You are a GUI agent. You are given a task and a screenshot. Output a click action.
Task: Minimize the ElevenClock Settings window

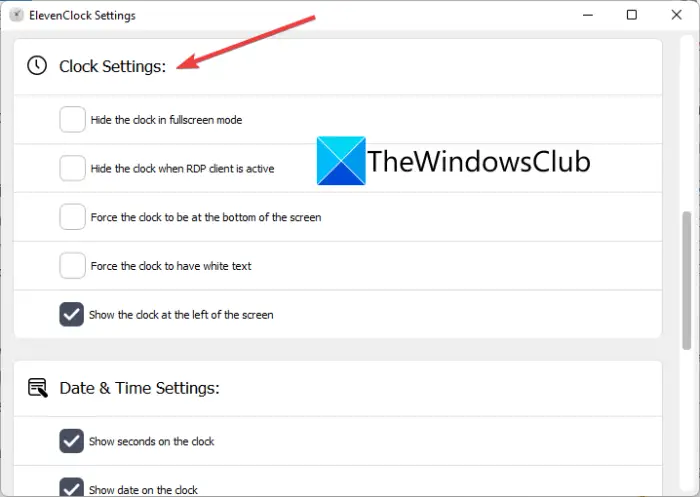[x=588, y=15]
